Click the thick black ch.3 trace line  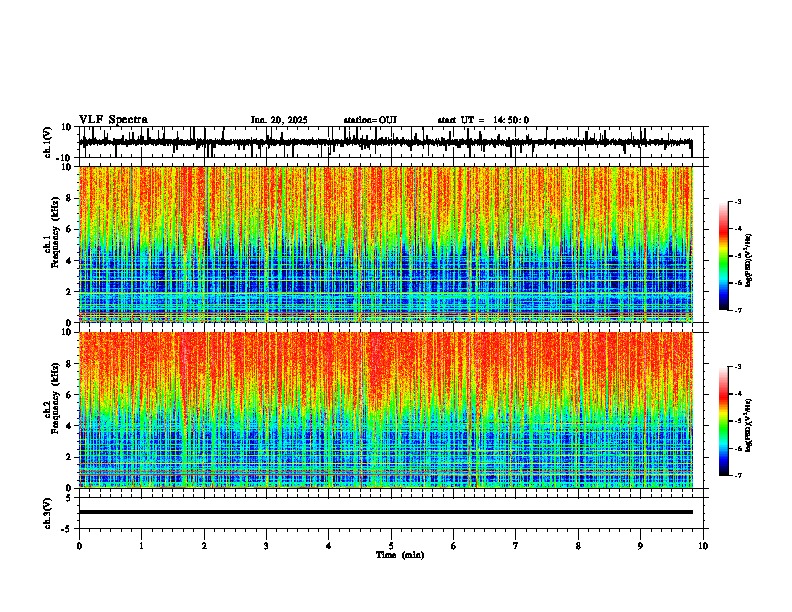point(386,512)
